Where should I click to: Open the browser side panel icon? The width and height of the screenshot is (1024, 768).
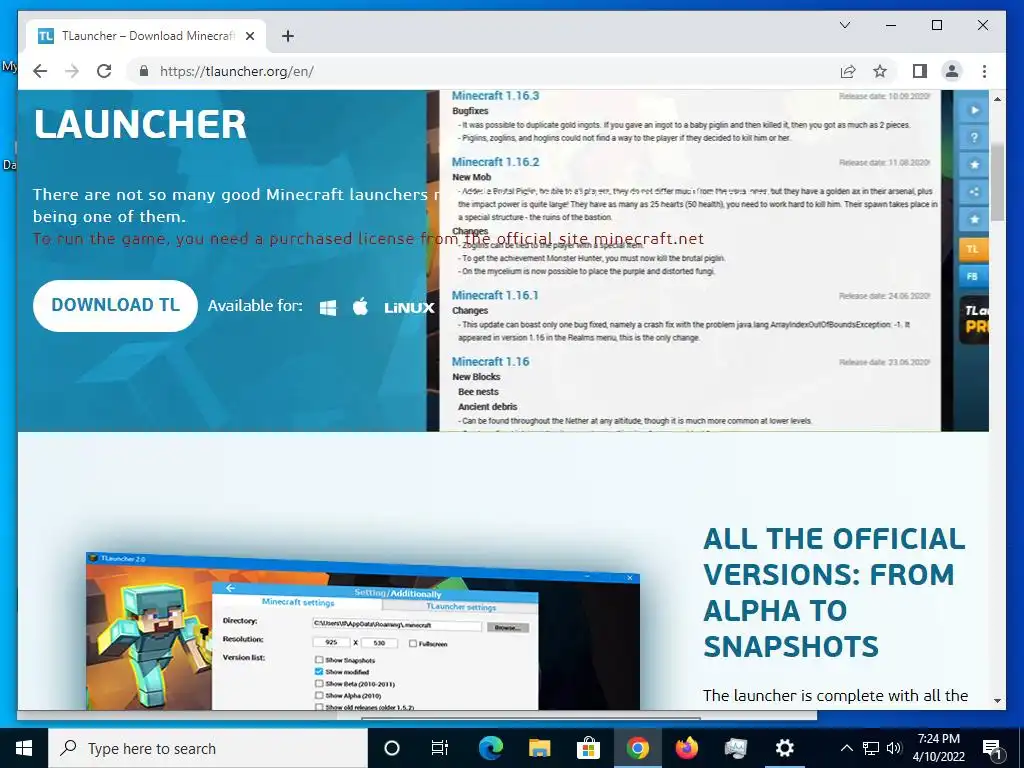tap(920, 71)
